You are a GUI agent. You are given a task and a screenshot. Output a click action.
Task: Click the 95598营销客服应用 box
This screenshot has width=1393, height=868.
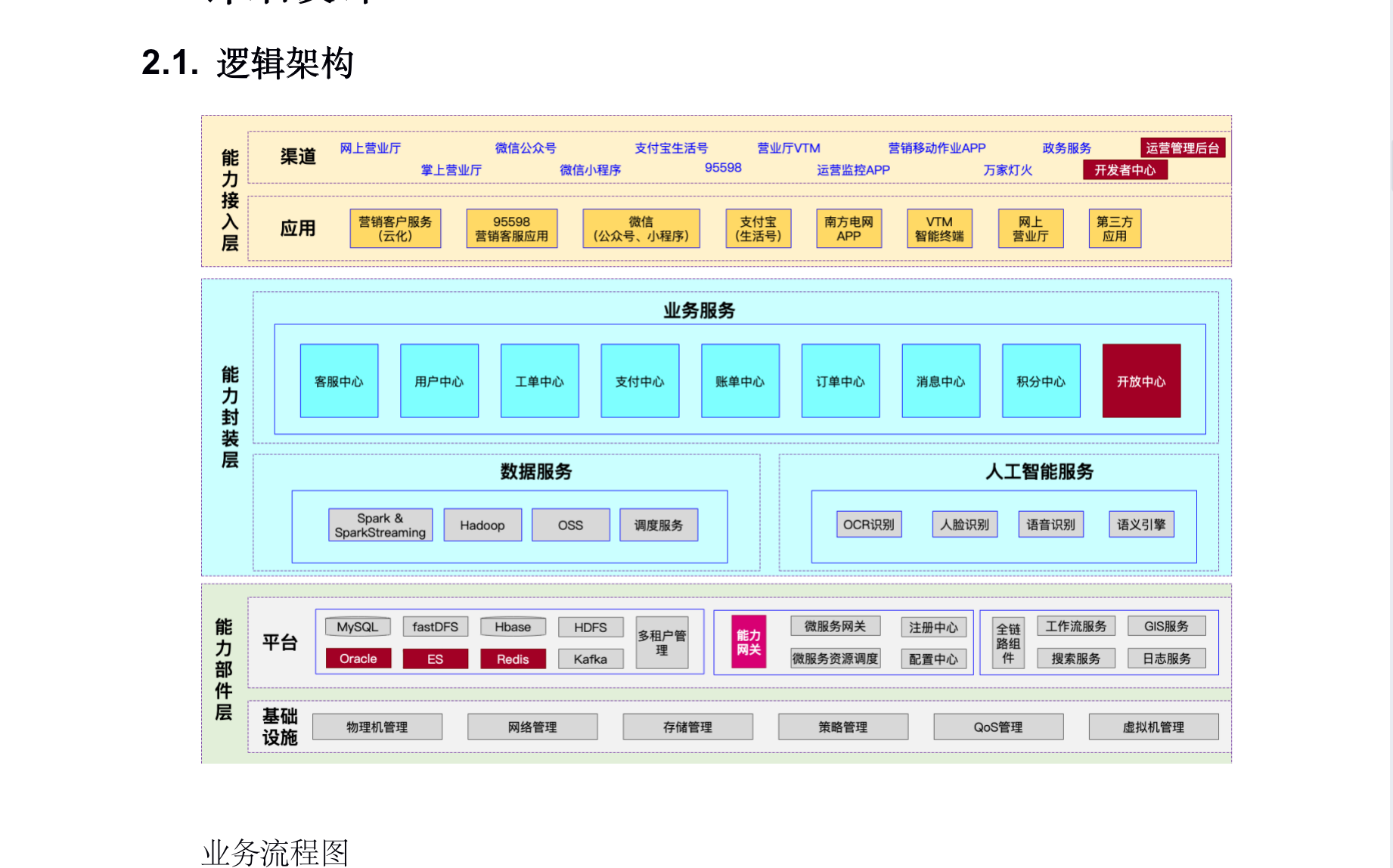click(x=512, y=228)
